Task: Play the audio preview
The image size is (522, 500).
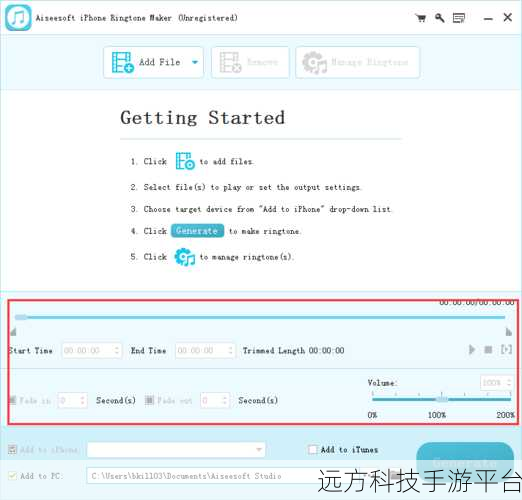Action: pyautogui.click(x=472, y=350)
